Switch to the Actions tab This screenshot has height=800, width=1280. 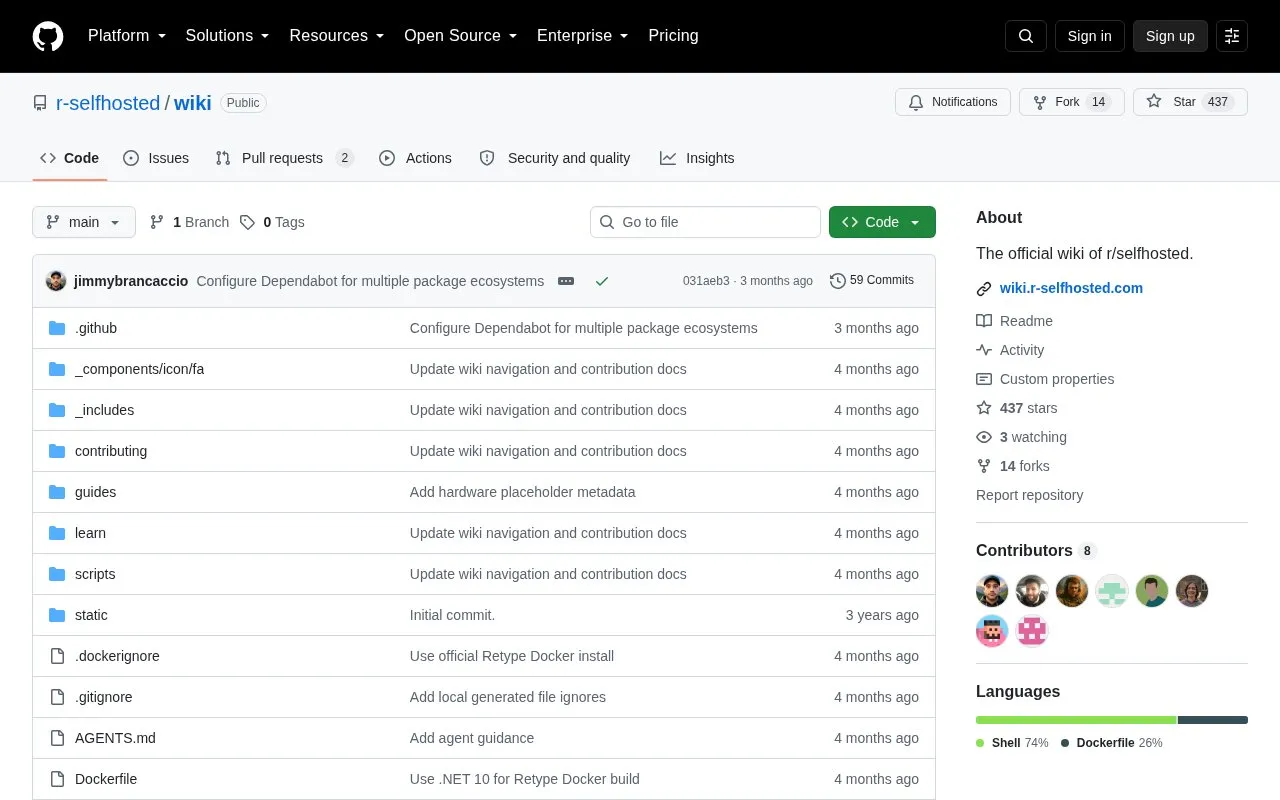(415, 158)
